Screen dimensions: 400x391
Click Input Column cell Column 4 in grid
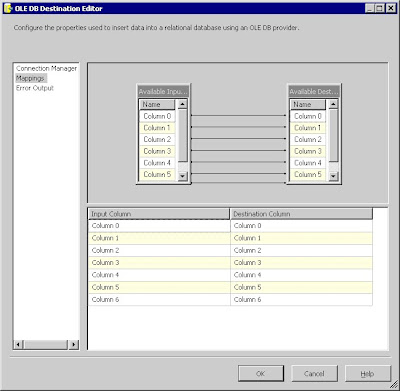159,275
